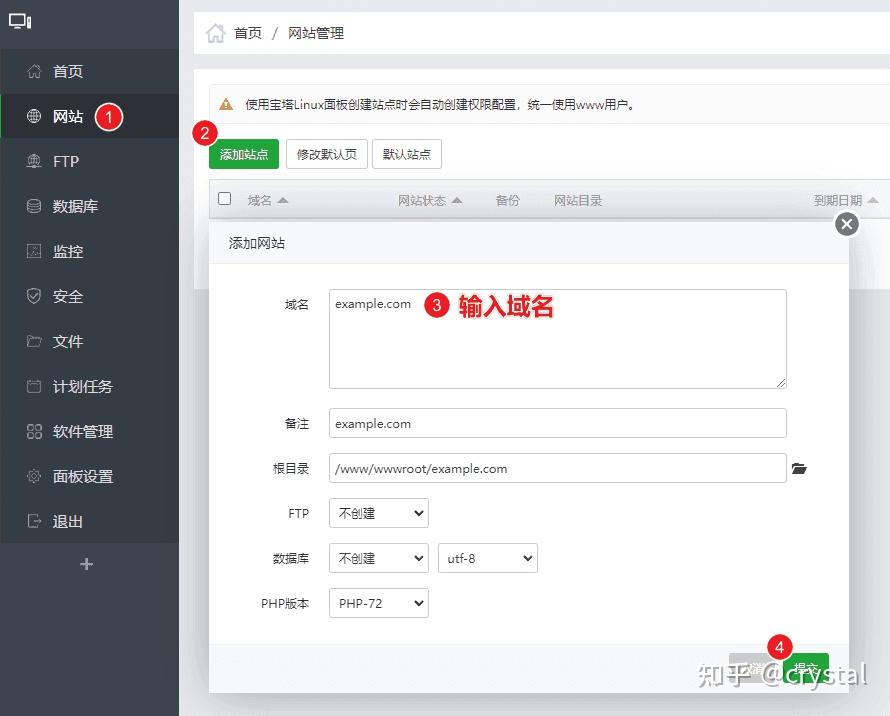
Task: Select the FTP sidebar icon
Action: [x=65, y=161]
